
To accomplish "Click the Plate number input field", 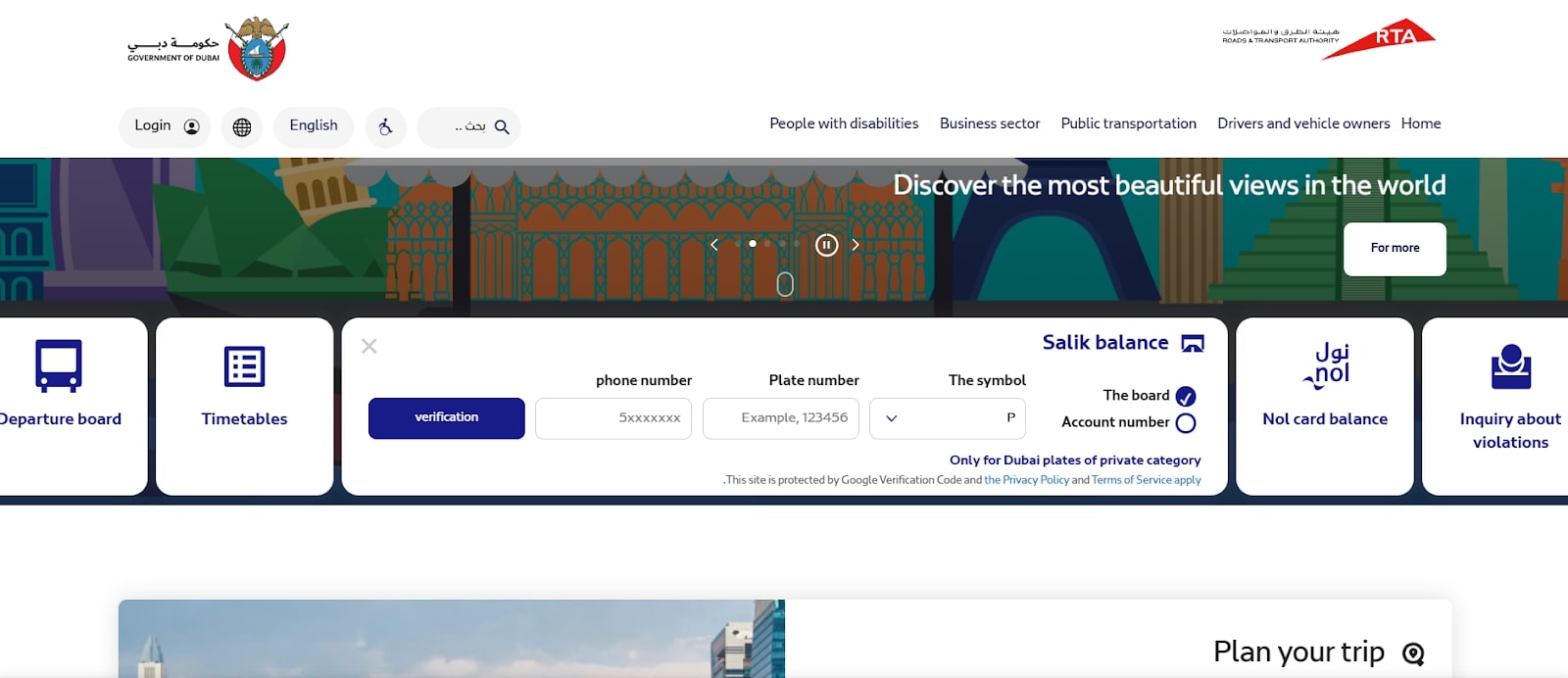I will point(781,418).
